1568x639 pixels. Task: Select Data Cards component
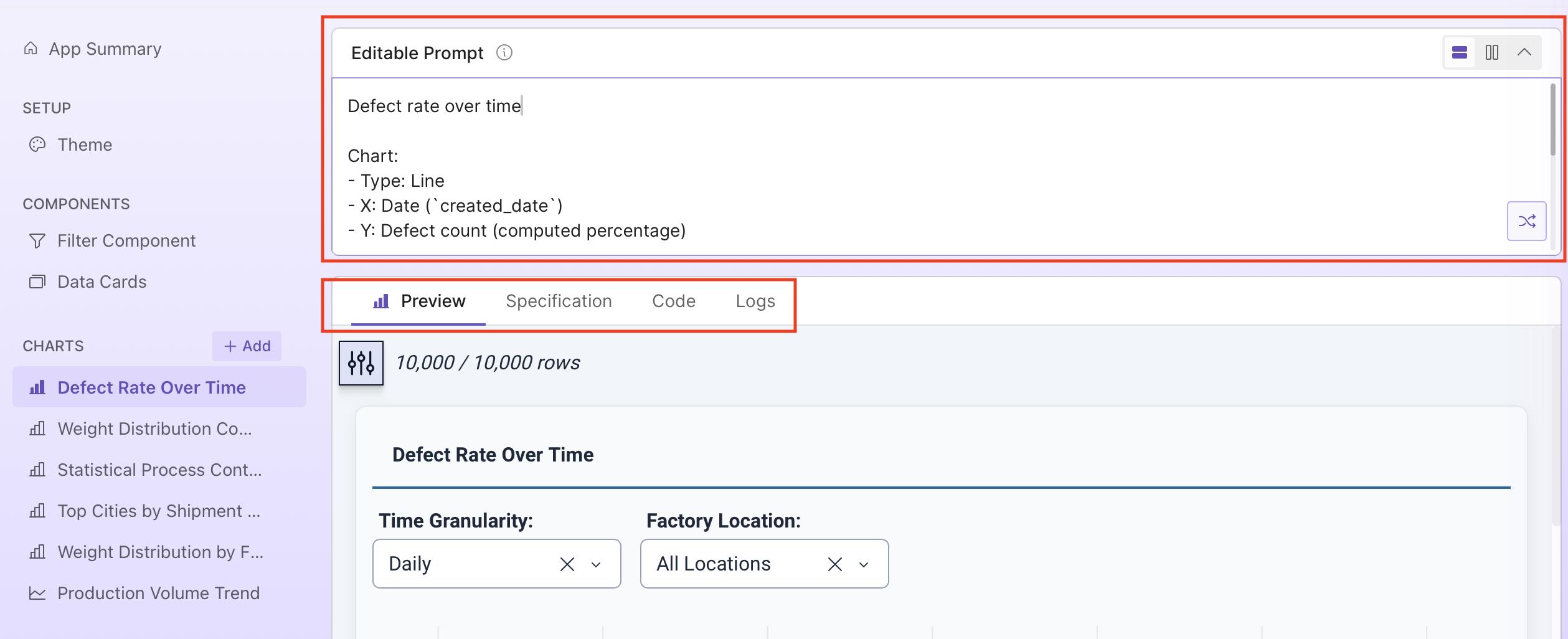point(102,282)
